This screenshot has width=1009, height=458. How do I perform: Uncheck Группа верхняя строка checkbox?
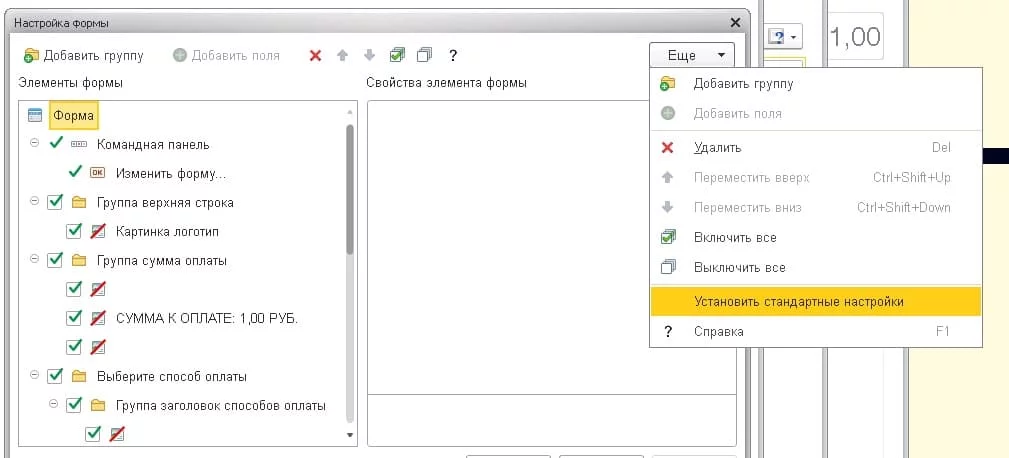tap(55, 203)
